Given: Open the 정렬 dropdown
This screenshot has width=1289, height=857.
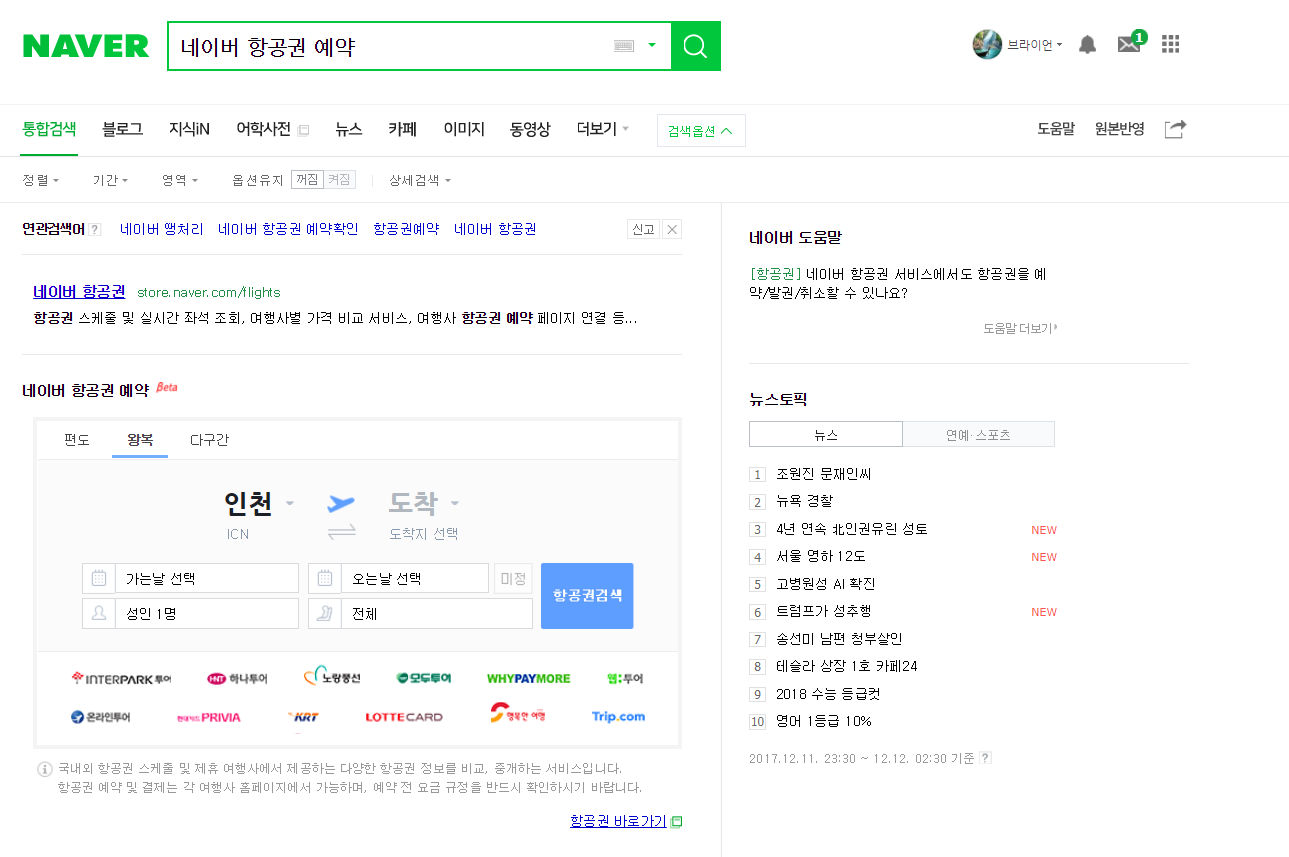Looking at the screenshot, I should point(41,180).
